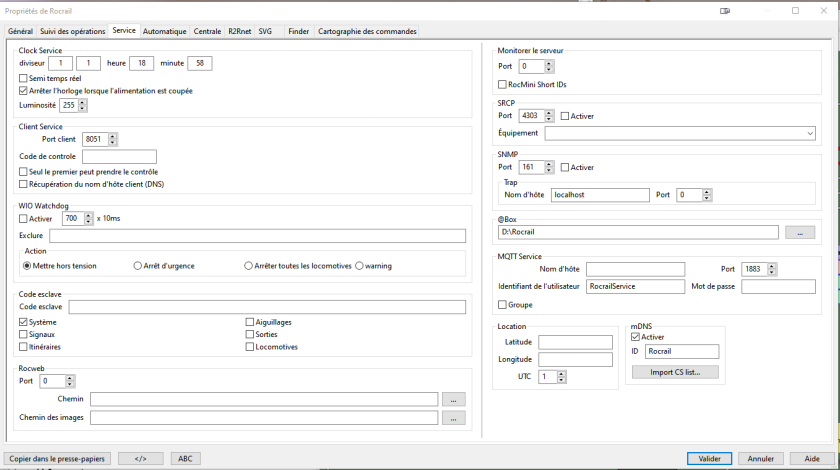Adjust the MQTT port 1883 spinner
The image size is (840, 470).
click(771, 269)
